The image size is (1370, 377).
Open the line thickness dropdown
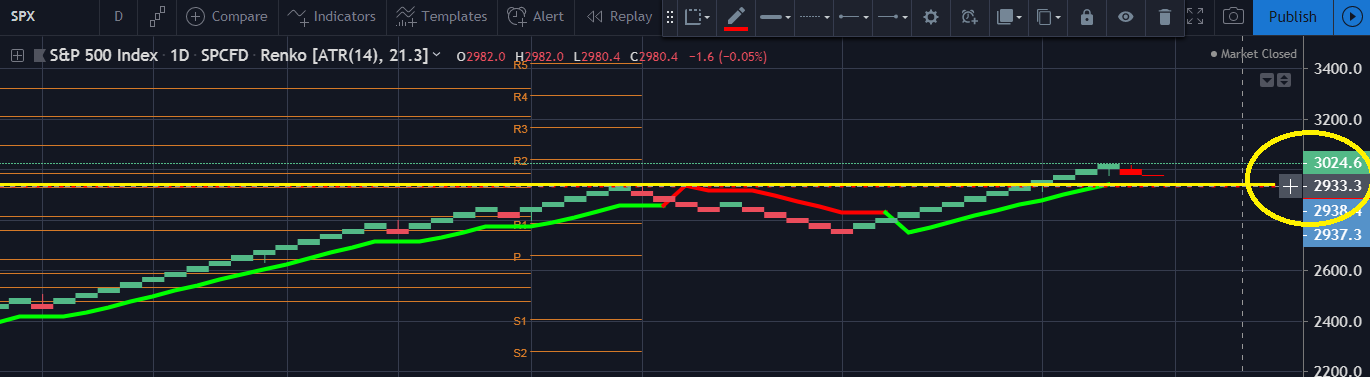coord(775,17)
